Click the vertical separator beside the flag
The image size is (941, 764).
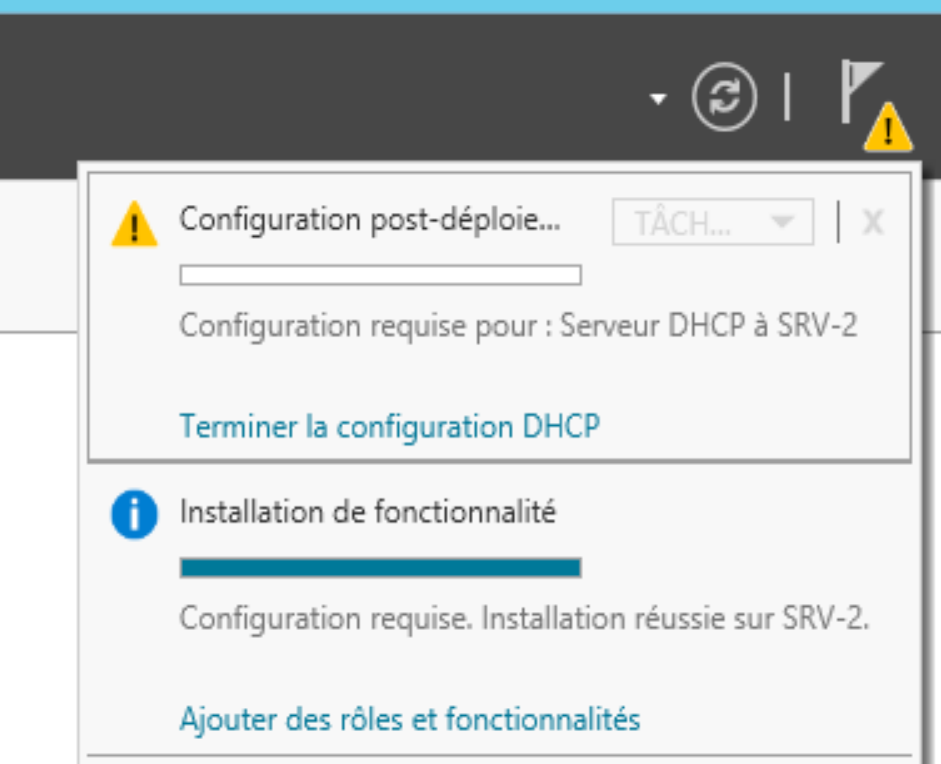coord(787,97)
